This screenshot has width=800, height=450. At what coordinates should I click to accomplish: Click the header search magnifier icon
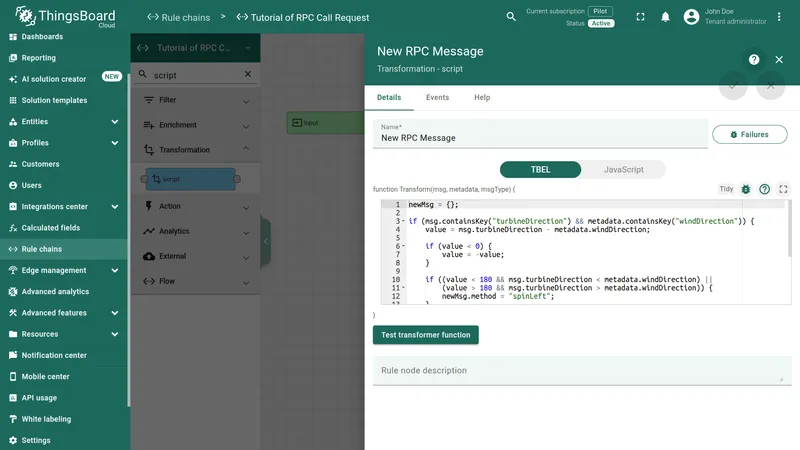[x=511, y=17]
